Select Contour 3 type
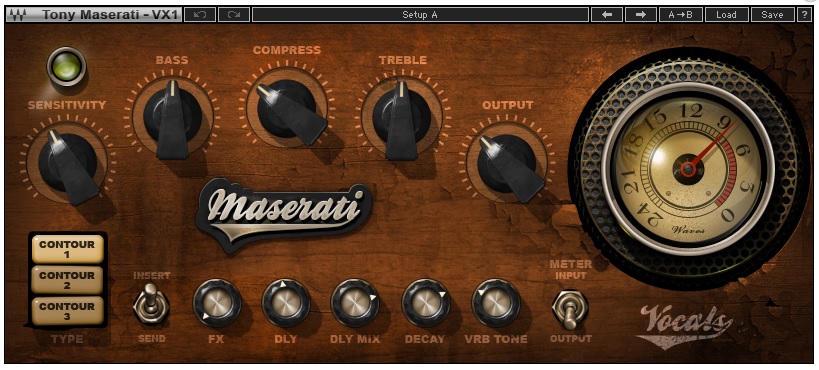819x370 pixels. [x=67, y=311]
